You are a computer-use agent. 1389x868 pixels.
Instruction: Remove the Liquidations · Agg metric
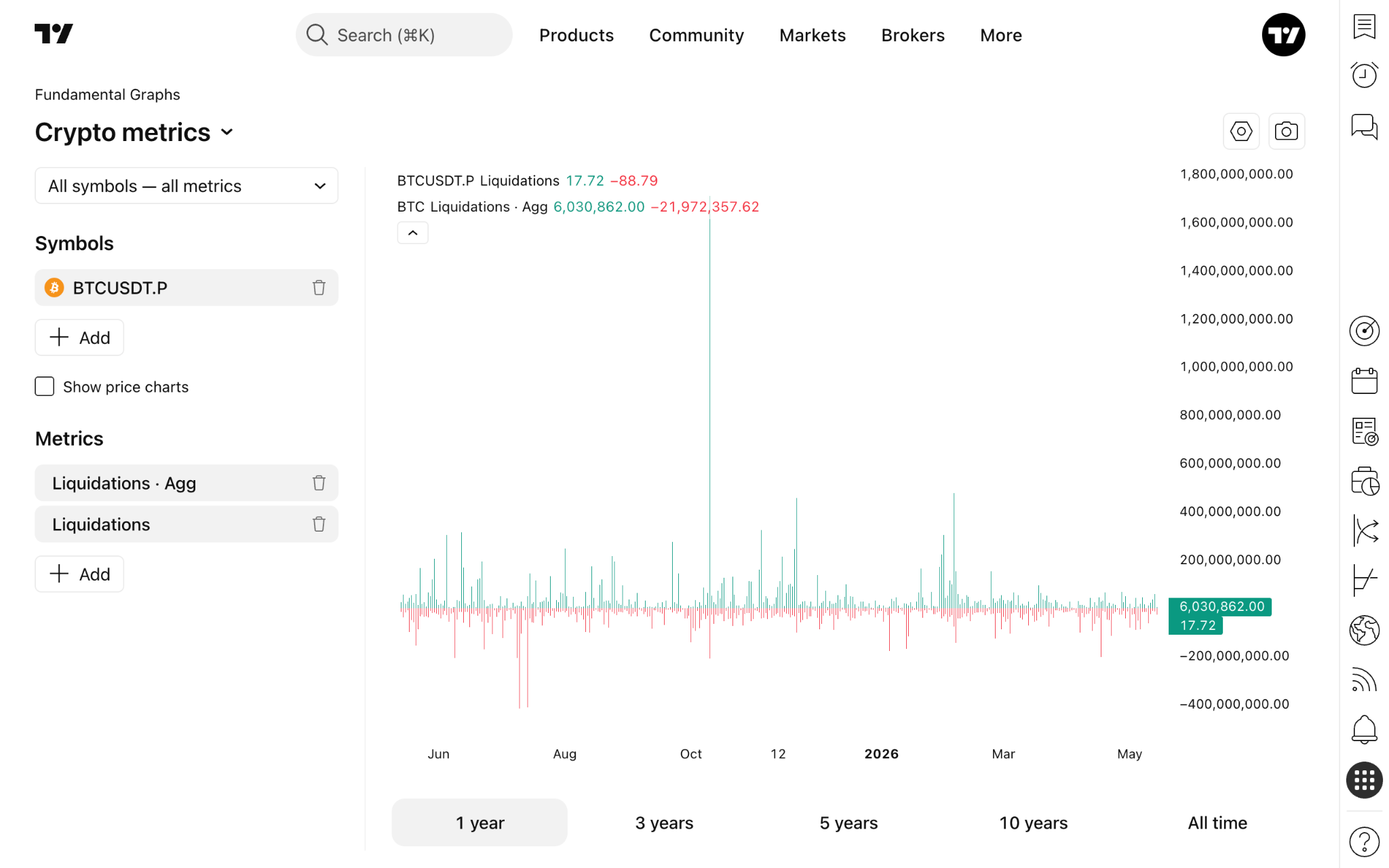pyautogui.click(x=319, y=483)
